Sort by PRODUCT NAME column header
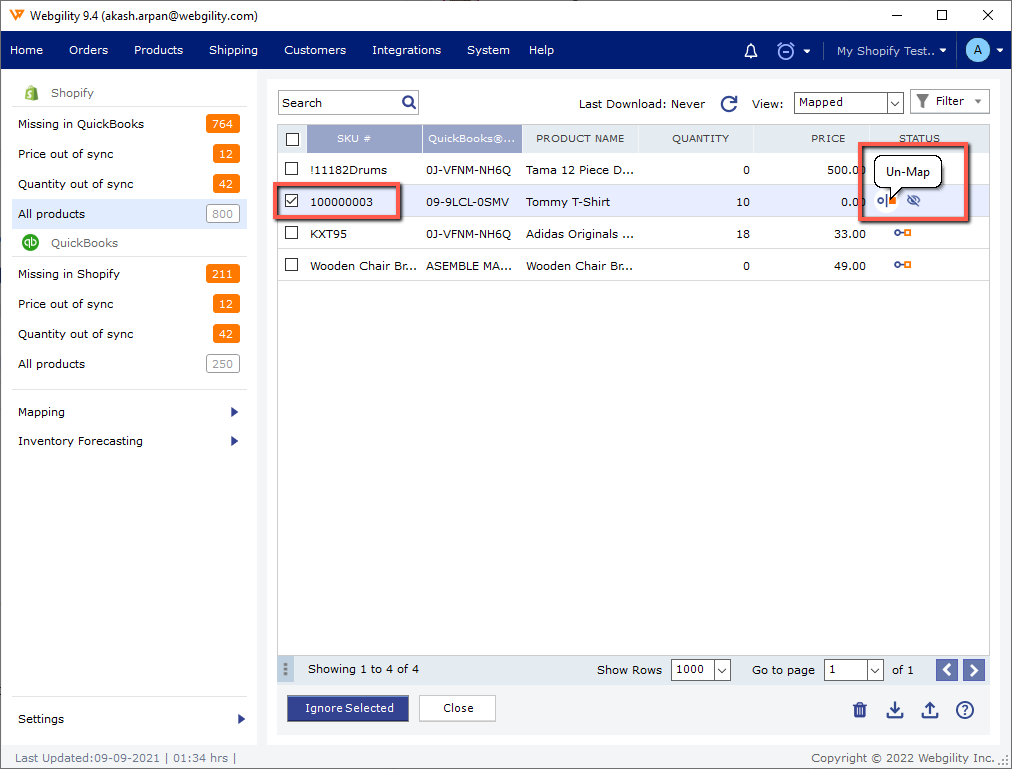 point(580,139)
